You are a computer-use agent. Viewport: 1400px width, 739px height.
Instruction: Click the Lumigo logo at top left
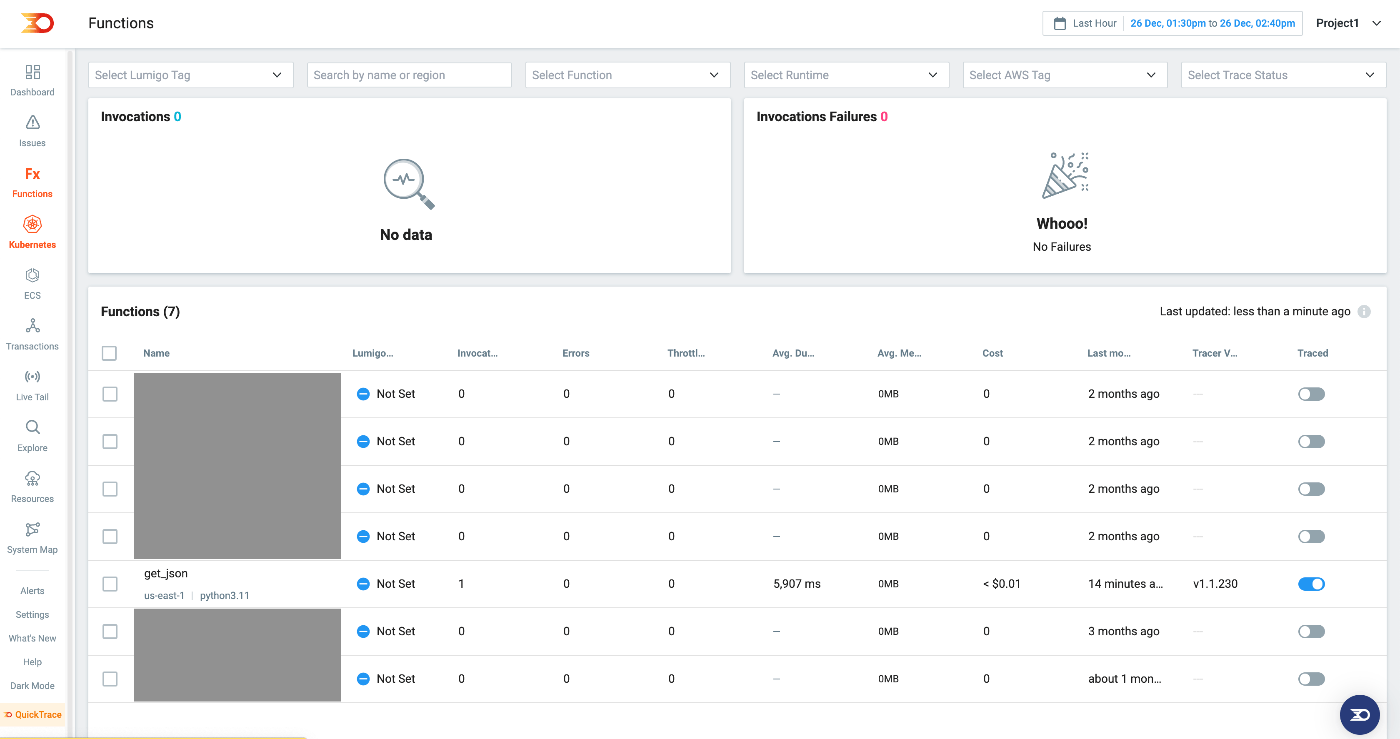coord(37,22)
